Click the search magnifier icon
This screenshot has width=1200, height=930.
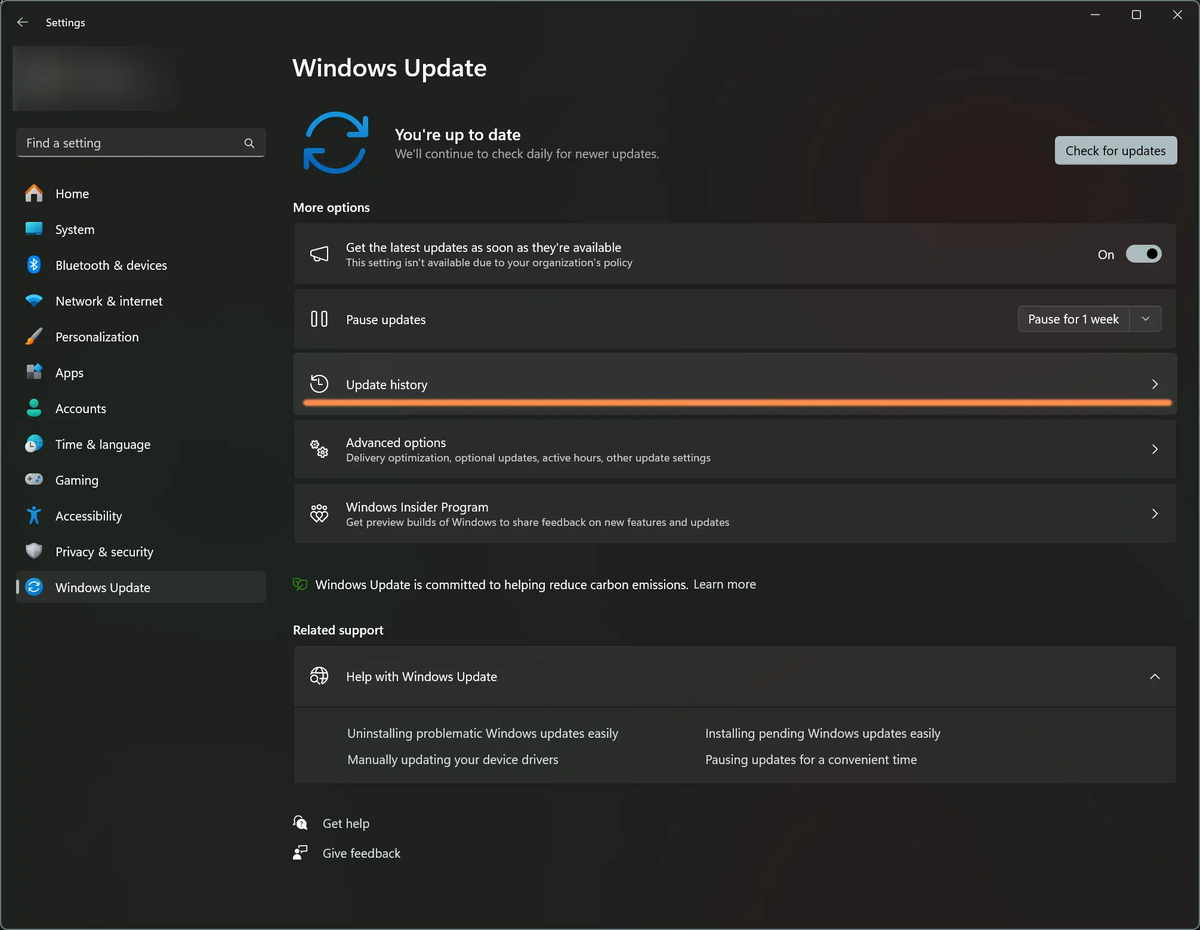coord(249,143)
